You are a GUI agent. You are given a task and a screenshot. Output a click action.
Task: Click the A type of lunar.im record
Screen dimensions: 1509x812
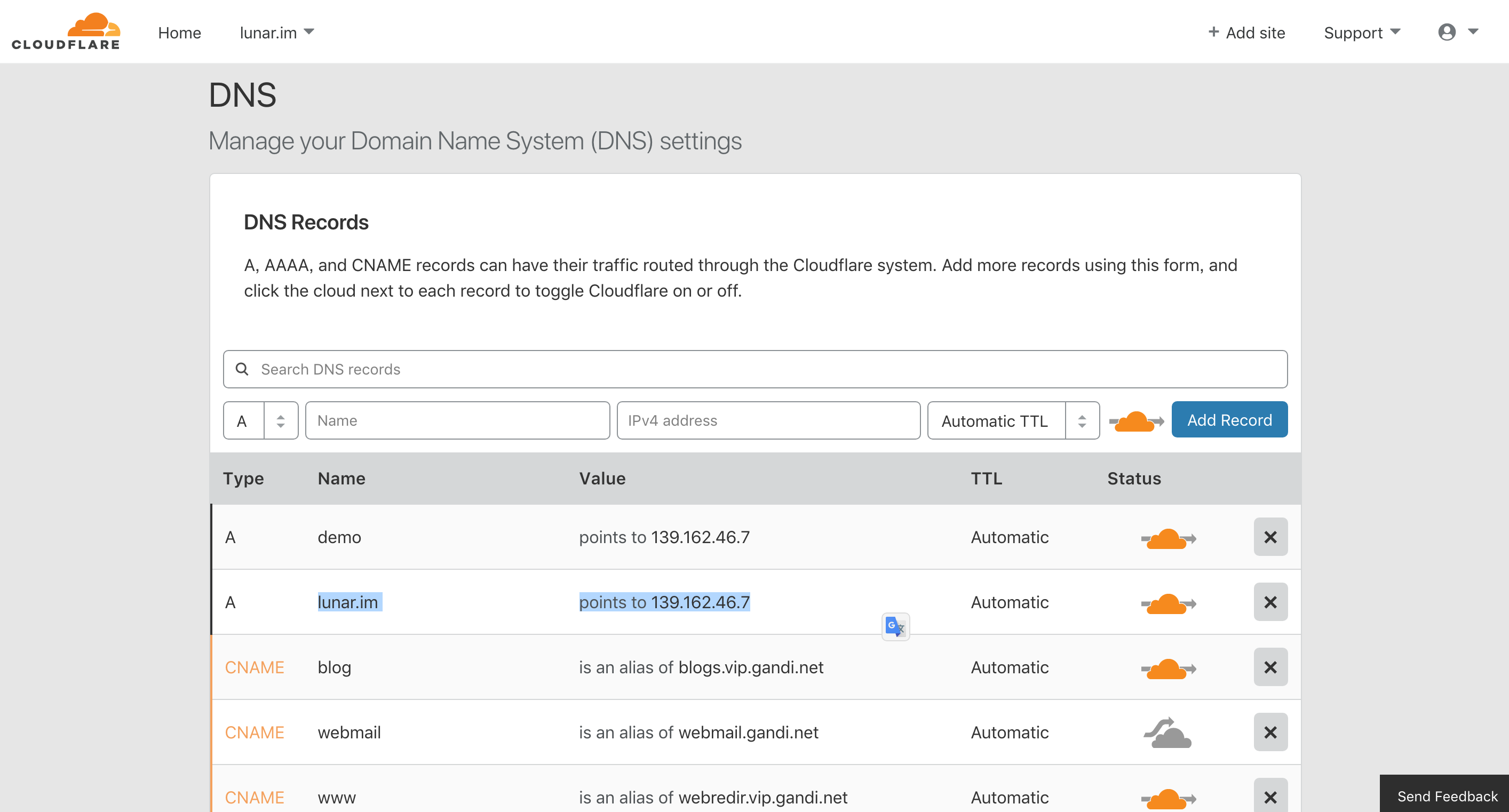coord(230,602)
